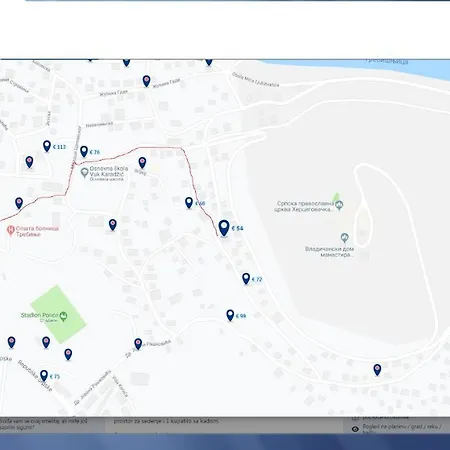Image resolution: width=450 pixels, height=450 pixels.
Task: Open the €72 accommodation marker
Action: tap(246, 279)
